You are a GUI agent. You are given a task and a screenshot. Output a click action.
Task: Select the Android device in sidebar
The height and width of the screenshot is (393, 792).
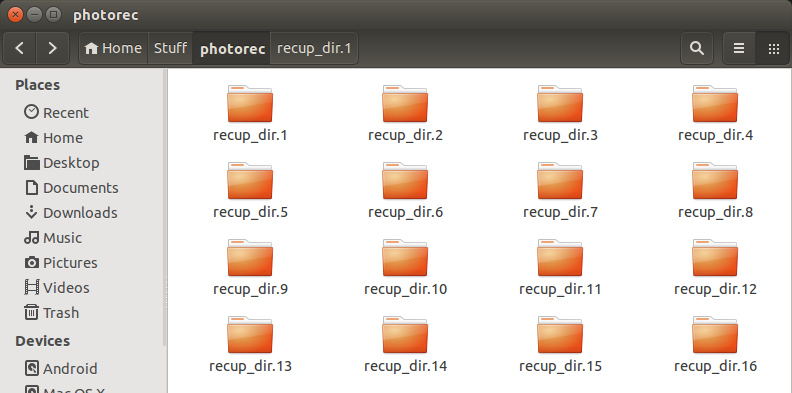61,368
